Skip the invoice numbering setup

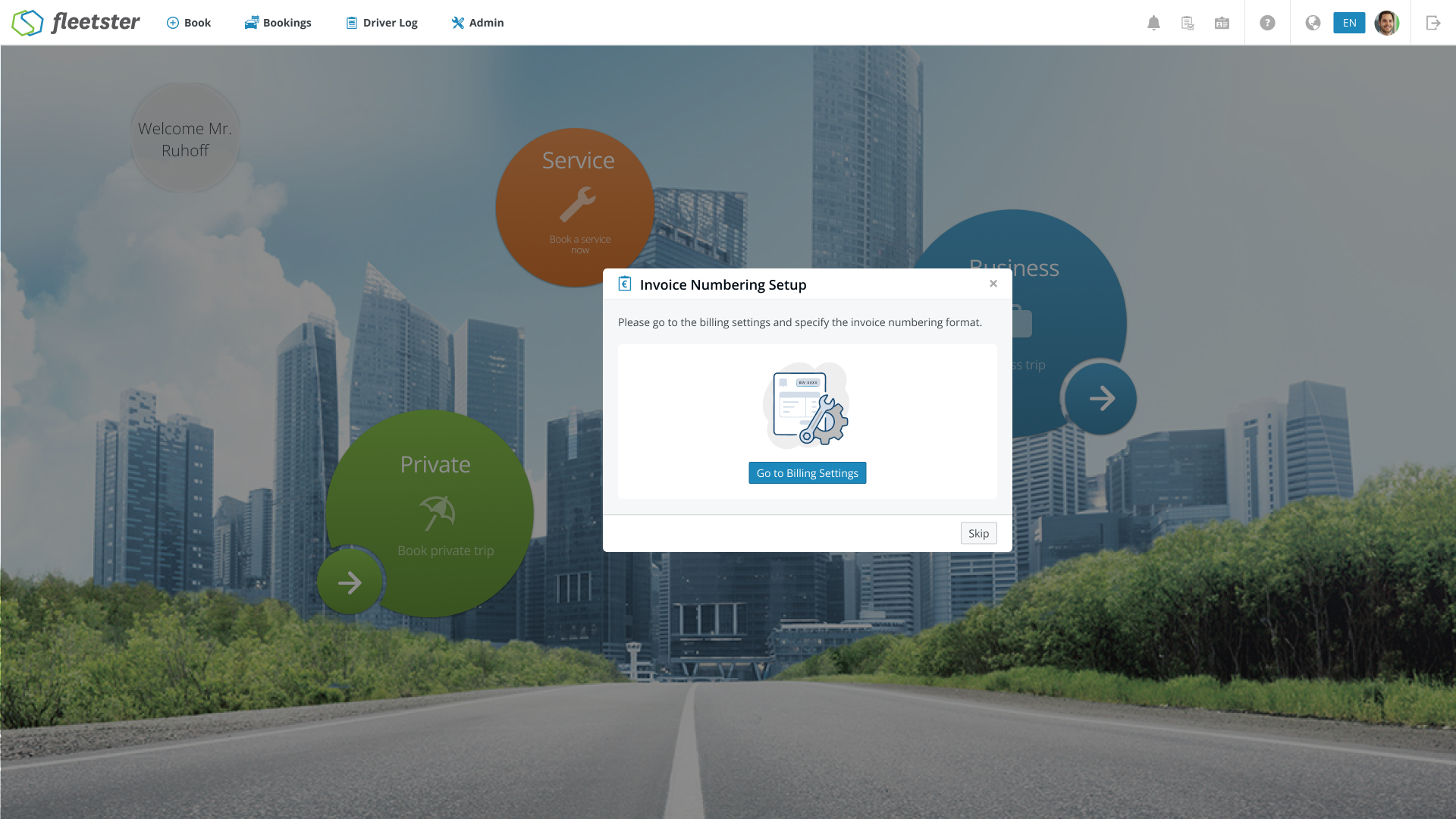pos(979,533)
